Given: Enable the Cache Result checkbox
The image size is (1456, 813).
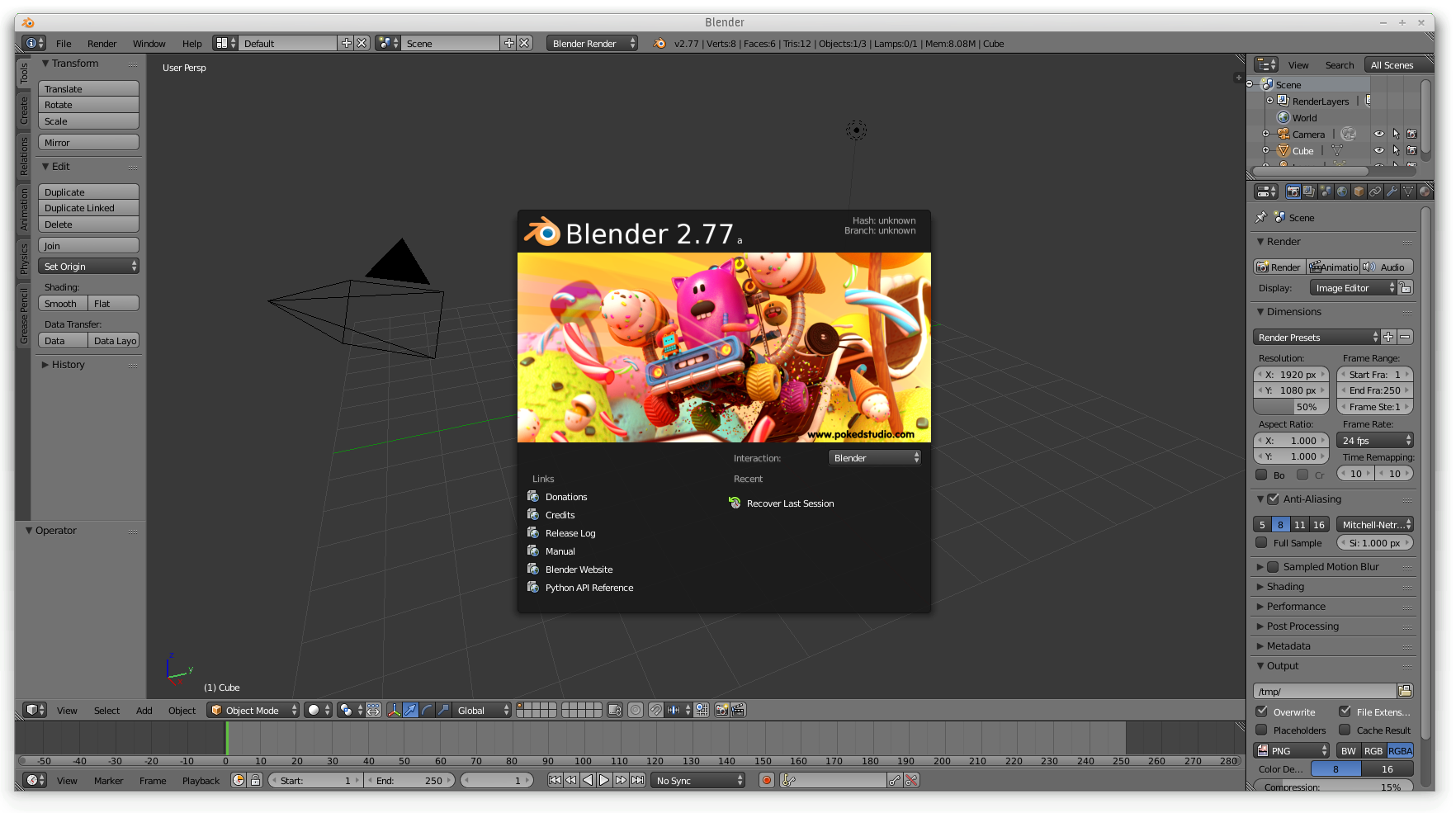Looking at the screenshot, I should (1345, 730).
